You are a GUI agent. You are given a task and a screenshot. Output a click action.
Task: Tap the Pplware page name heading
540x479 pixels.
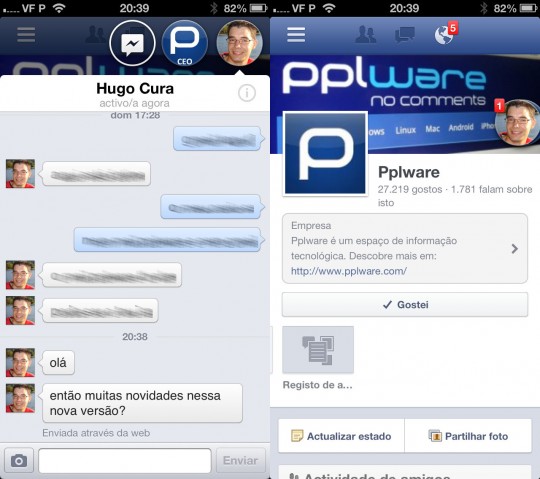409,172
